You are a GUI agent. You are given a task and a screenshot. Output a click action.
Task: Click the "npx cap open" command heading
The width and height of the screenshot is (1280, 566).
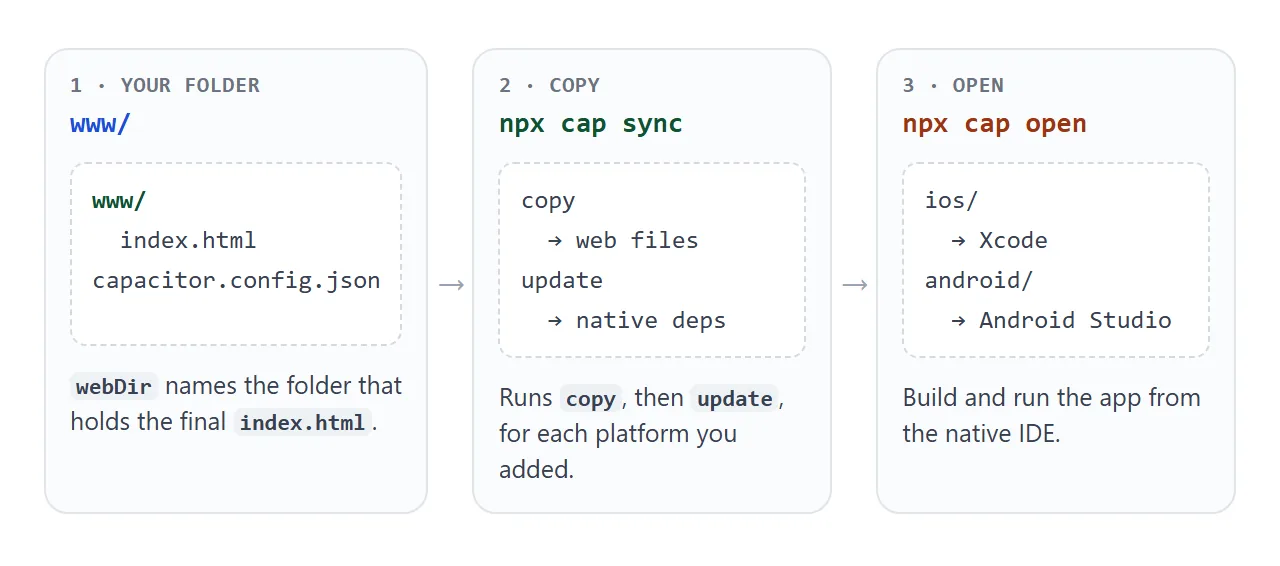tap(994, 124)
